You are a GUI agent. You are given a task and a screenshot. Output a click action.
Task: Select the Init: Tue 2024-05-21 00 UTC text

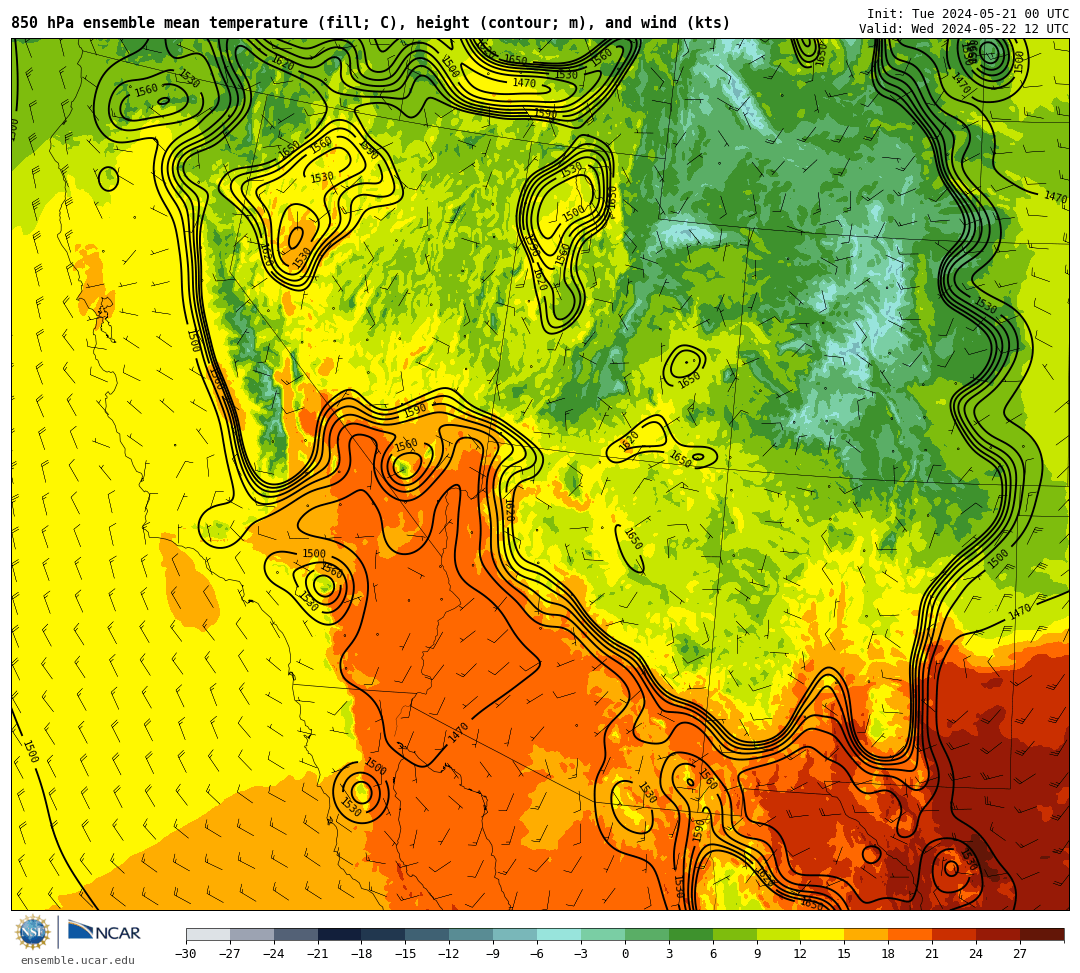click(x=968, y=14)
